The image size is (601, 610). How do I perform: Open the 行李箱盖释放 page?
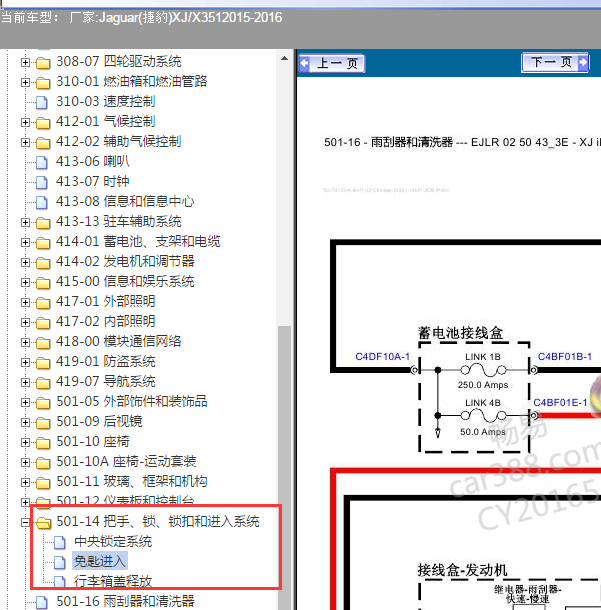113,581
